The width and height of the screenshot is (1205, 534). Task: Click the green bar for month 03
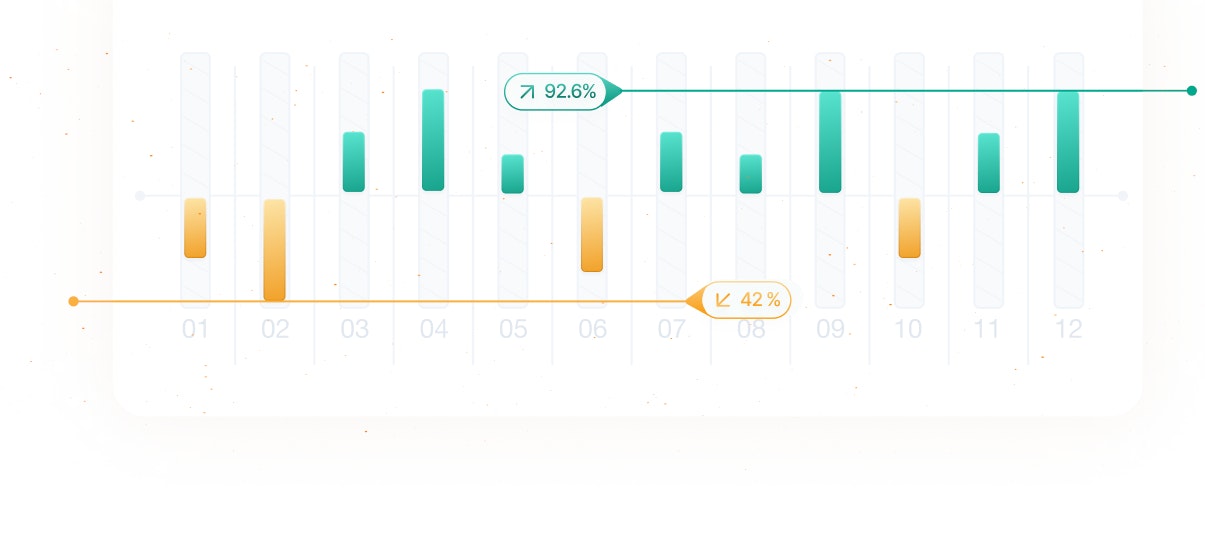click(x=354, y=162)
